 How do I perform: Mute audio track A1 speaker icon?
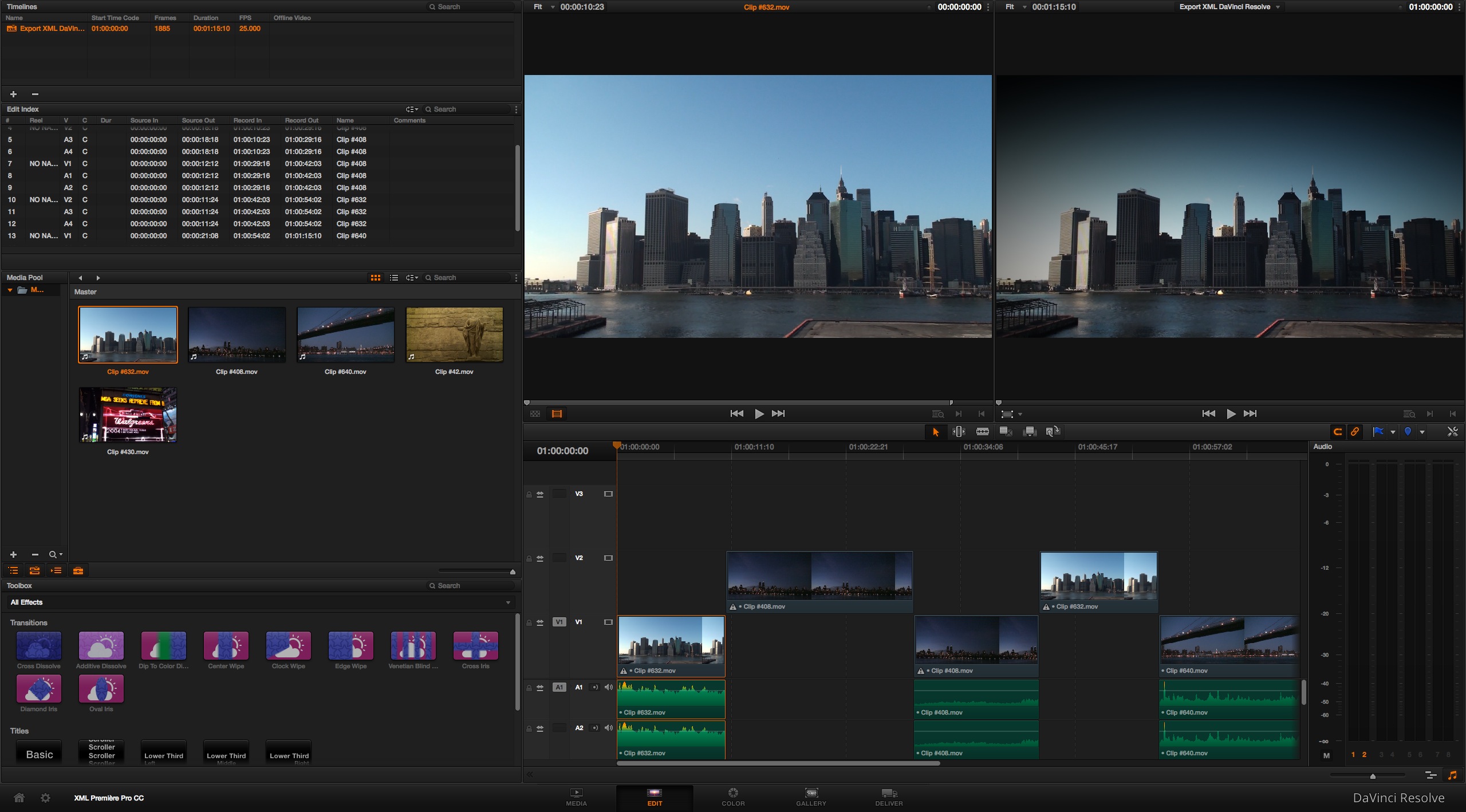point(608,687)
